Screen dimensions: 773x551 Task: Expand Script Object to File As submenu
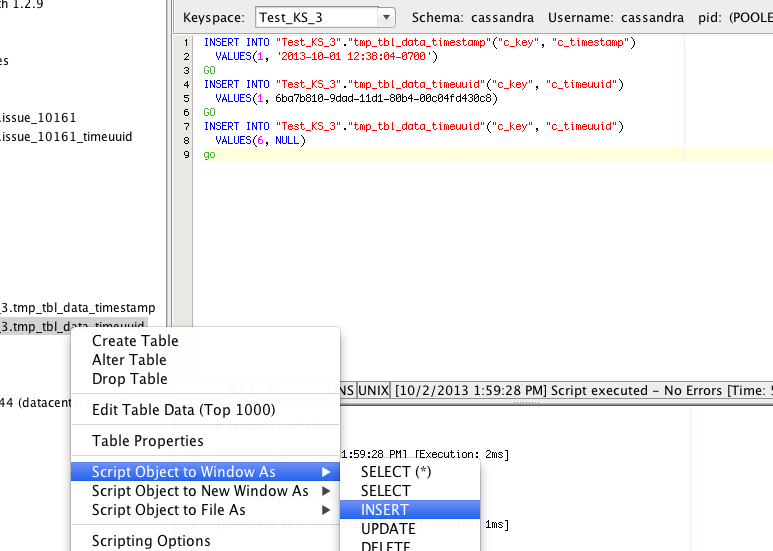coord(205,510)
